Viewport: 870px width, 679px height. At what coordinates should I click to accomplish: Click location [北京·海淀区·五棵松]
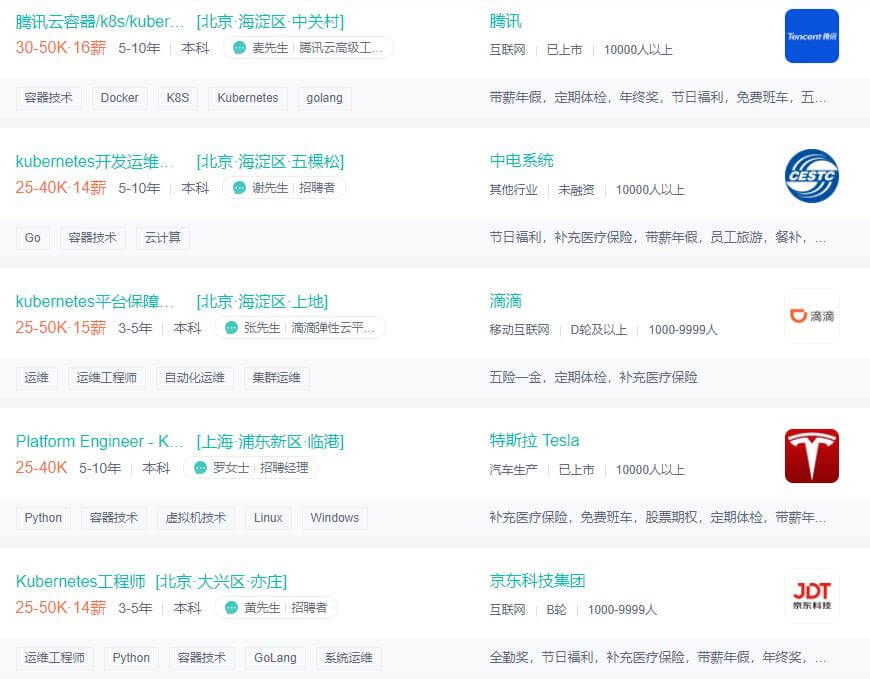click(x=270, y=161)
